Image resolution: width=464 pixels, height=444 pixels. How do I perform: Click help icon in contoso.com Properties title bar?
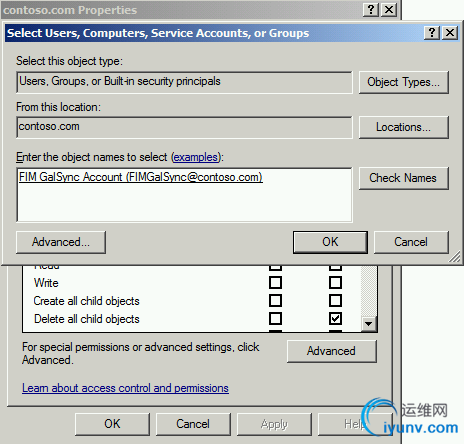371,10
